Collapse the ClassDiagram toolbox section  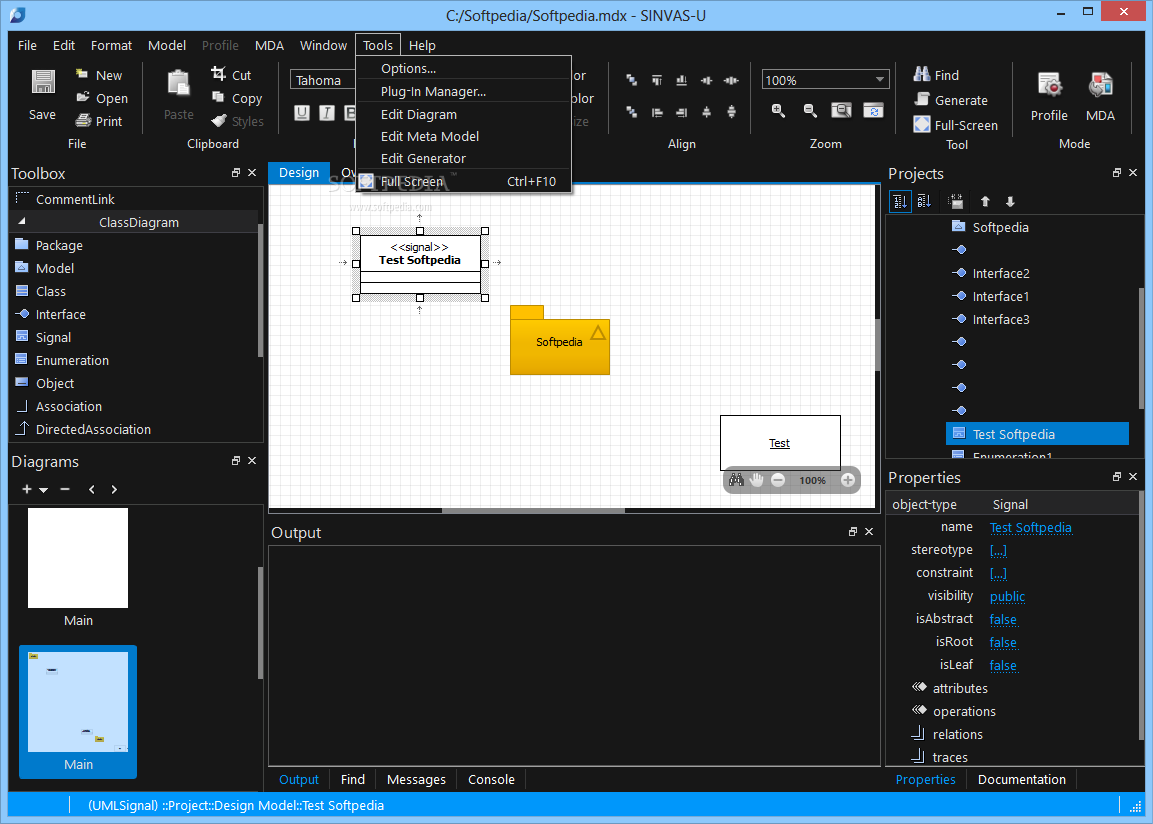[x=21, y=221]
